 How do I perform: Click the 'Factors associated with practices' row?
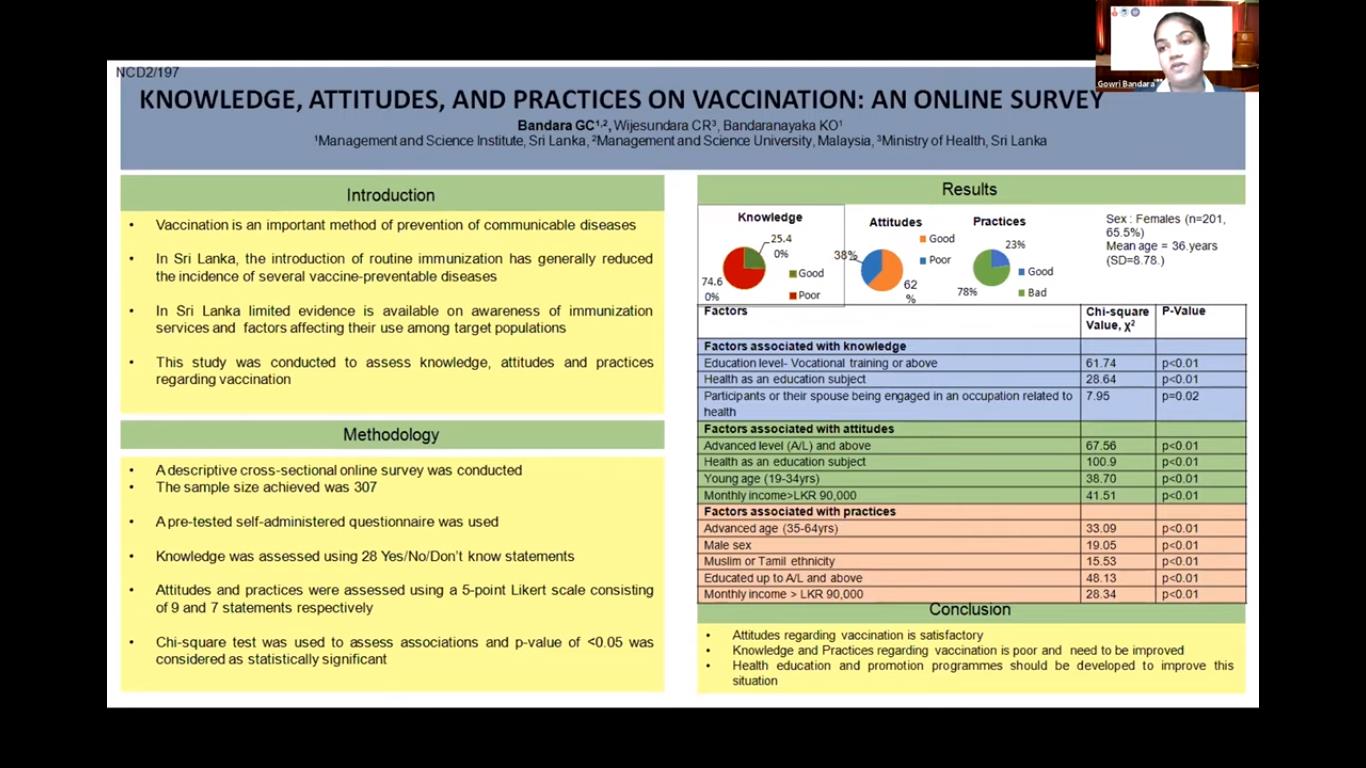click(972, 511)
